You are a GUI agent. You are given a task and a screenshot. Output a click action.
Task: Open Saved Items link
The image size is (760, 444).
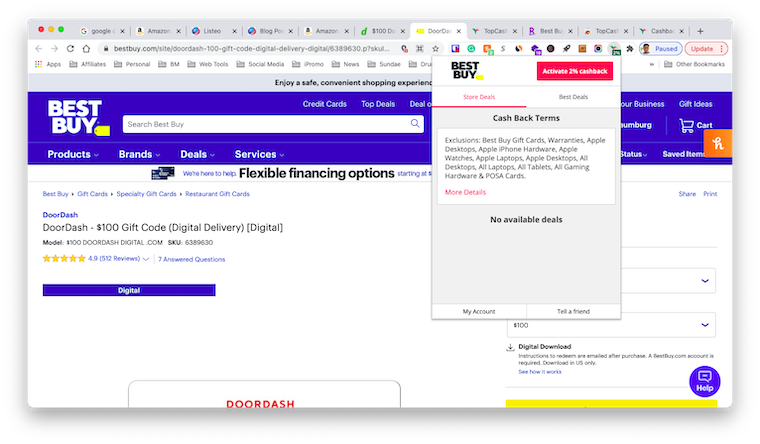tap(683, 154)
